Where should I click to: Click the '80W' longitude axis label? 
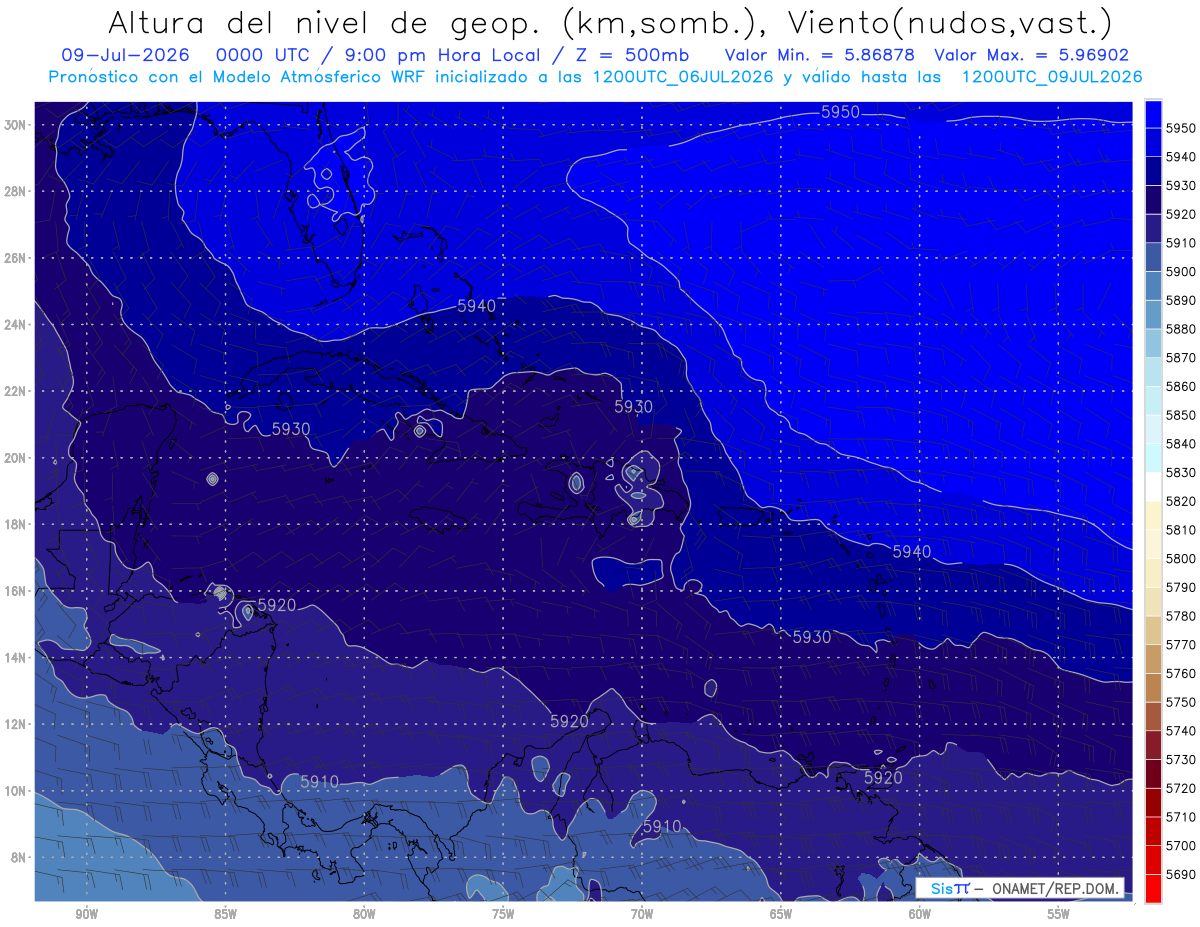click(x=364, y=914)
